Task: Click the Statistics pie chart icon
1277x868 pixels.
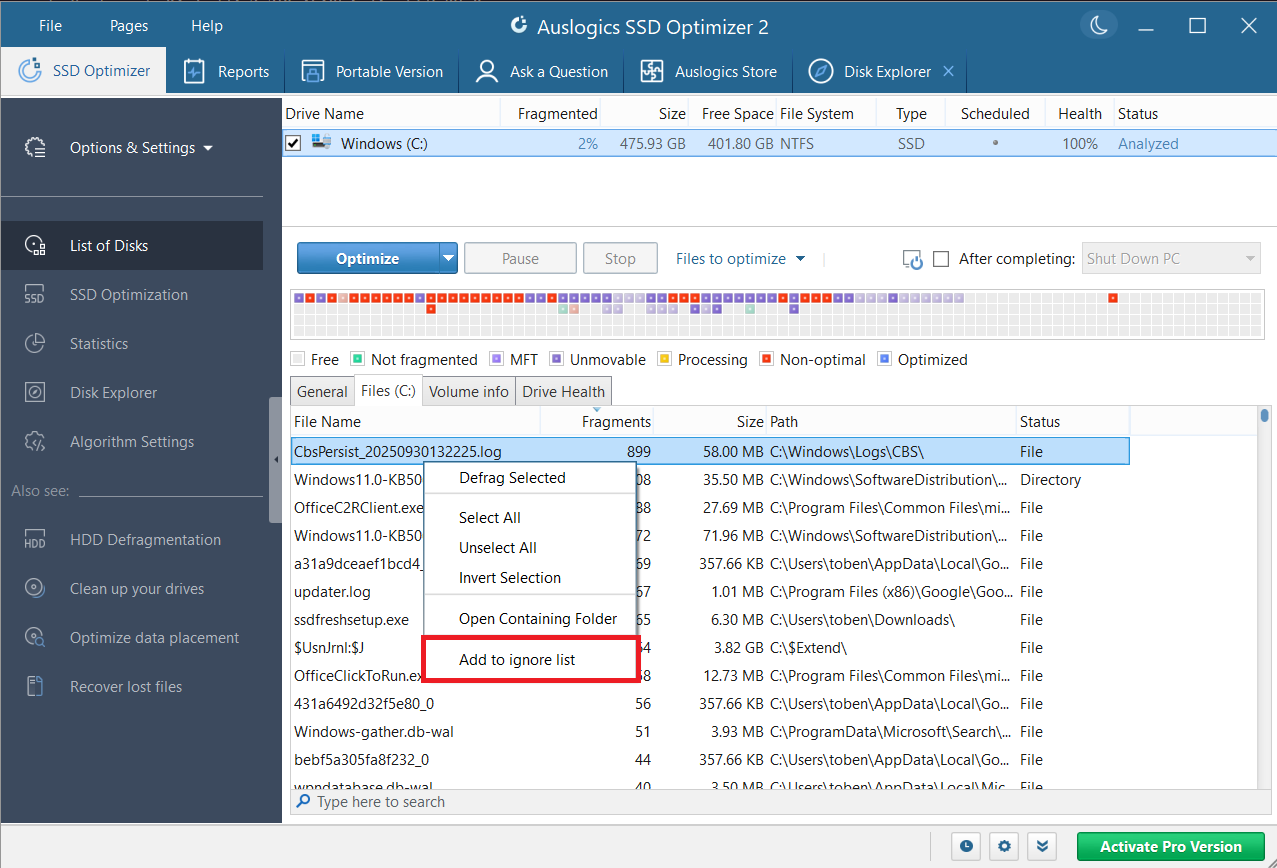Action: click(35, 344)
